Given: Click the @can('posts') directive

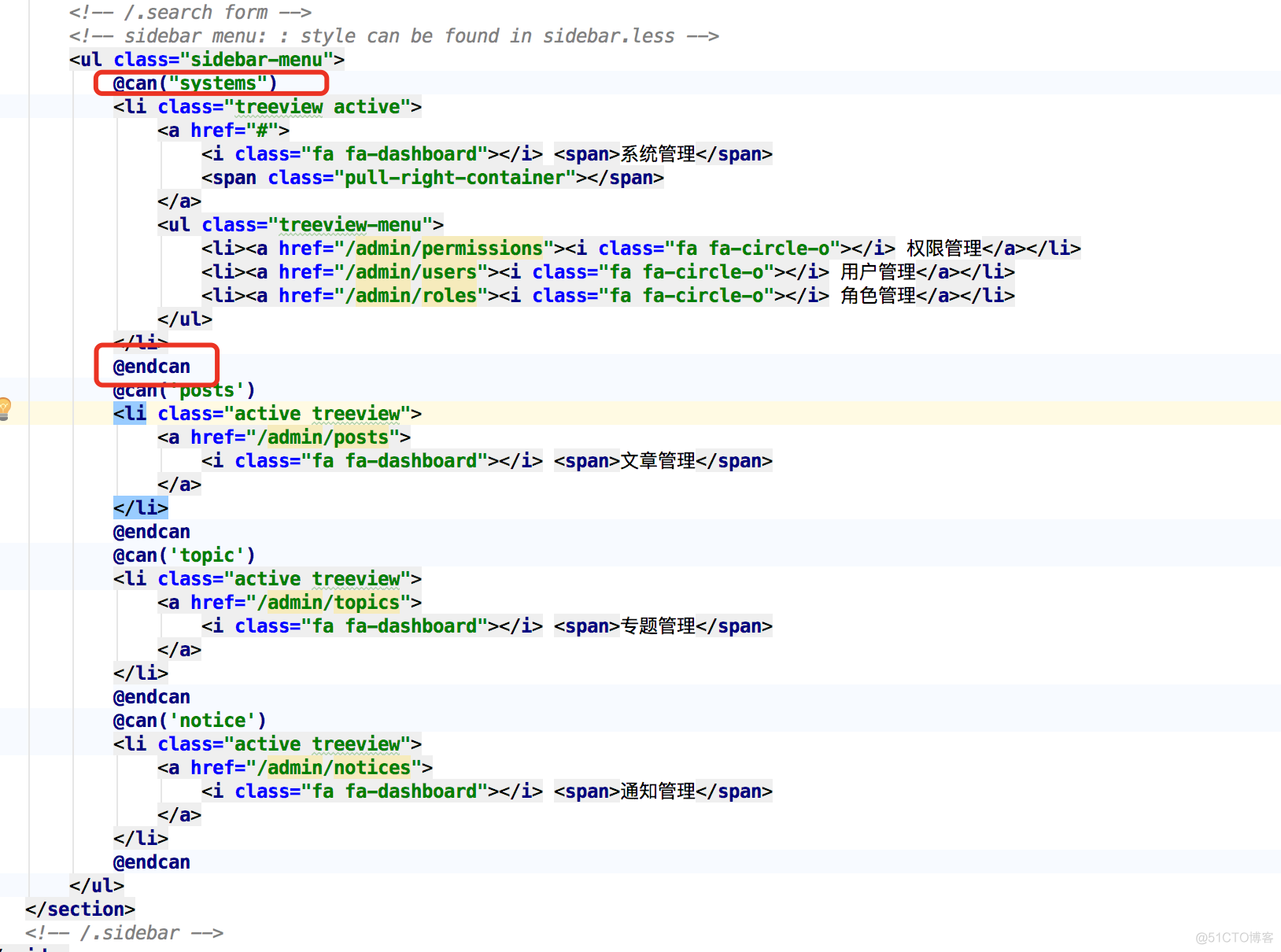Looking at the screenshot, I should tap(184, 390).
